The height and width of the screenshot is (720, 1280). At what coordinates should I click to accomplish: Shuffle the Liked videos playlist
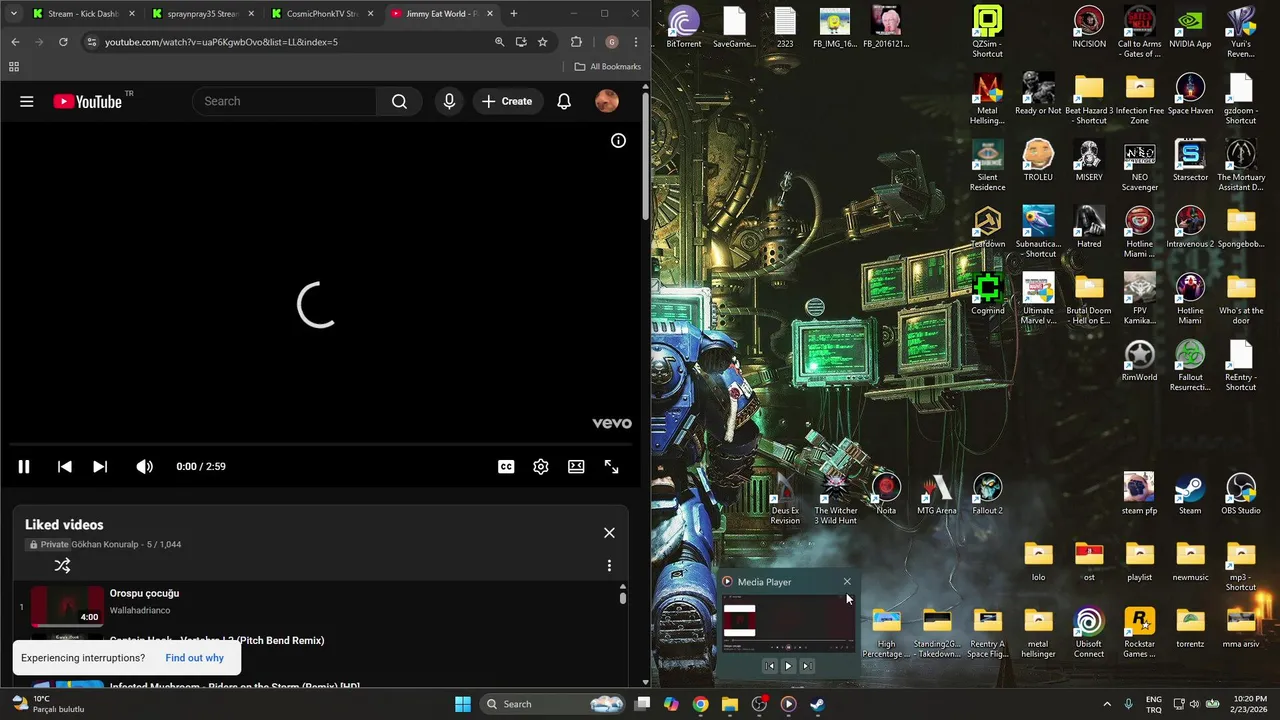coord(62,565)
